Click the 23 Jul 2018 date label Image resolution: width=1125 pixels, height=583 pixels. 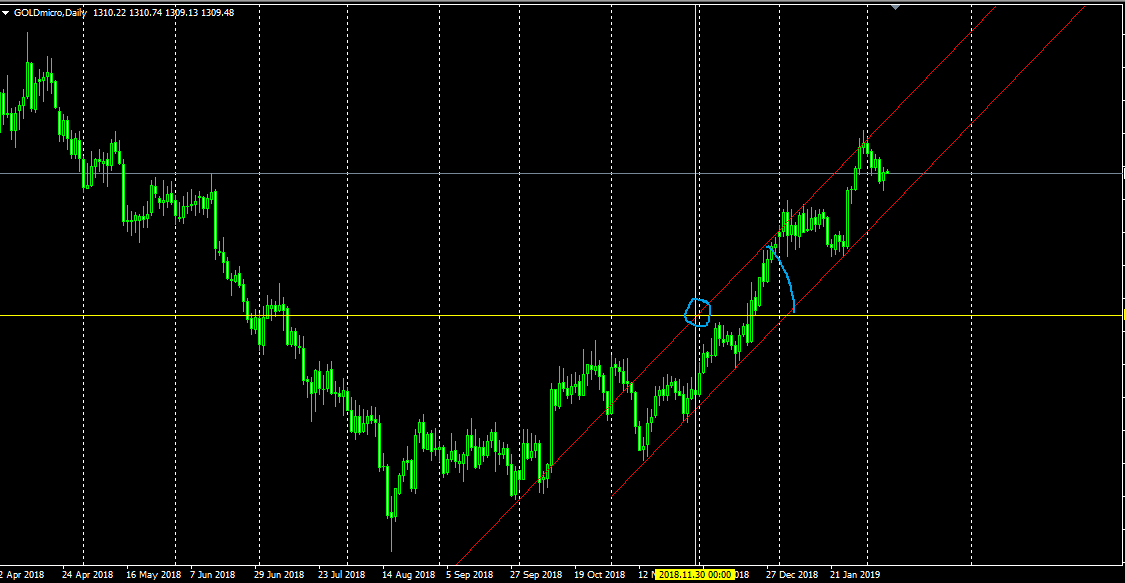click(342, 574)
